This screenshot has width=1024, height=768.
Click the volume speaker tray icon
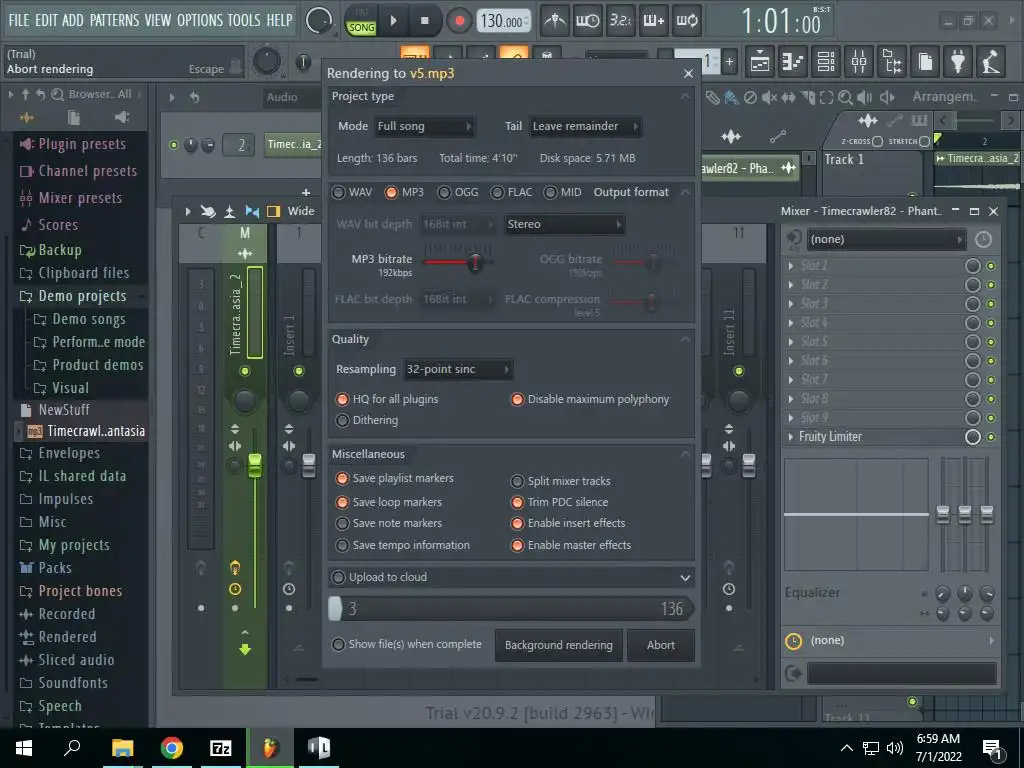(x=895, y=748)
